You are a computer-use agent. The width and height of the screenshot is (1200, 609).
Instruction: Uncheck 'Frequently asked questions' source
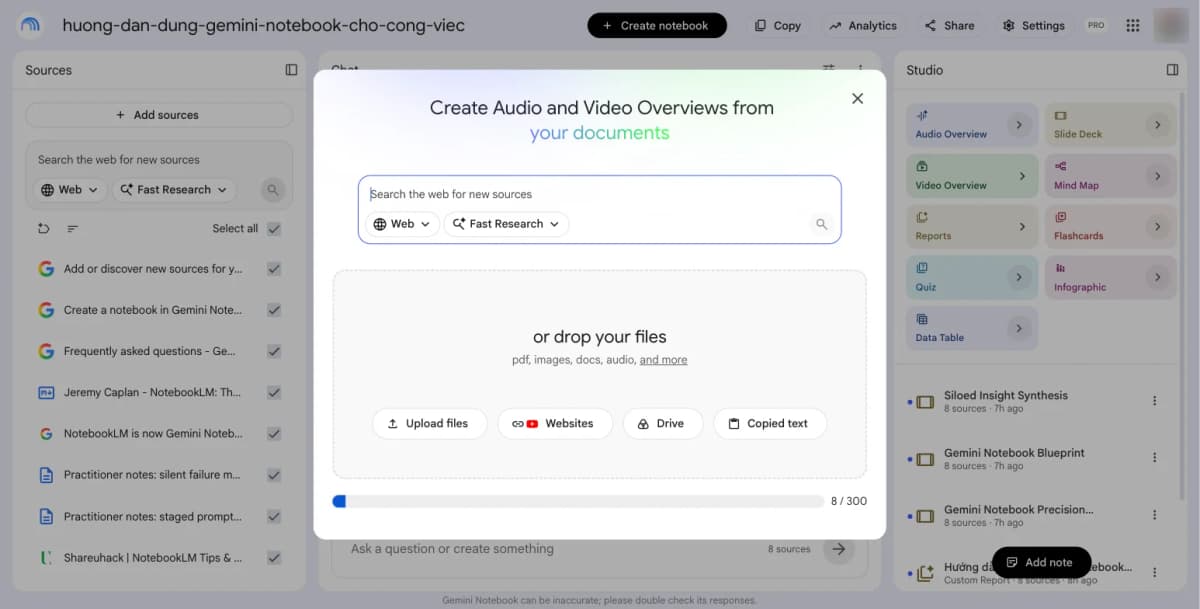(x=274, y=351)
